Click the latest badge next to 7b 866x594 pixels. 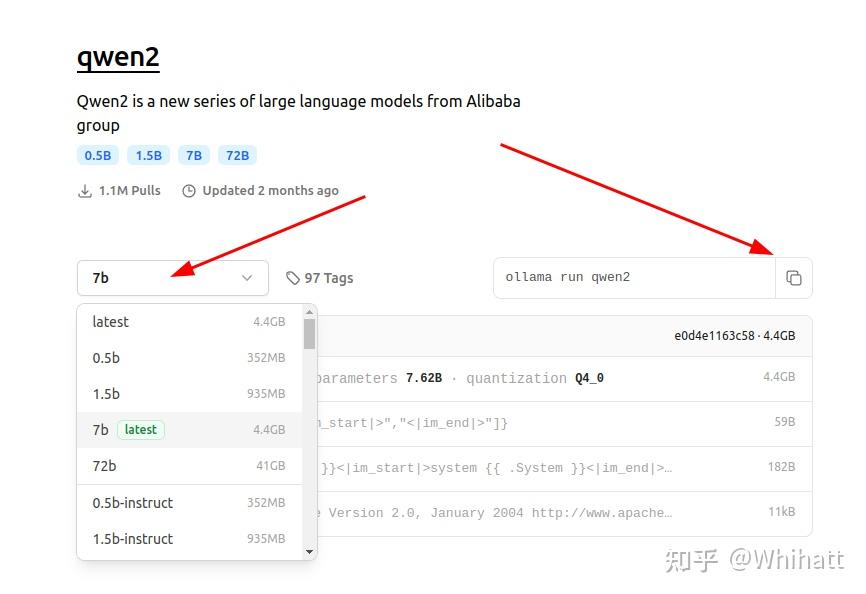[140, 429]
